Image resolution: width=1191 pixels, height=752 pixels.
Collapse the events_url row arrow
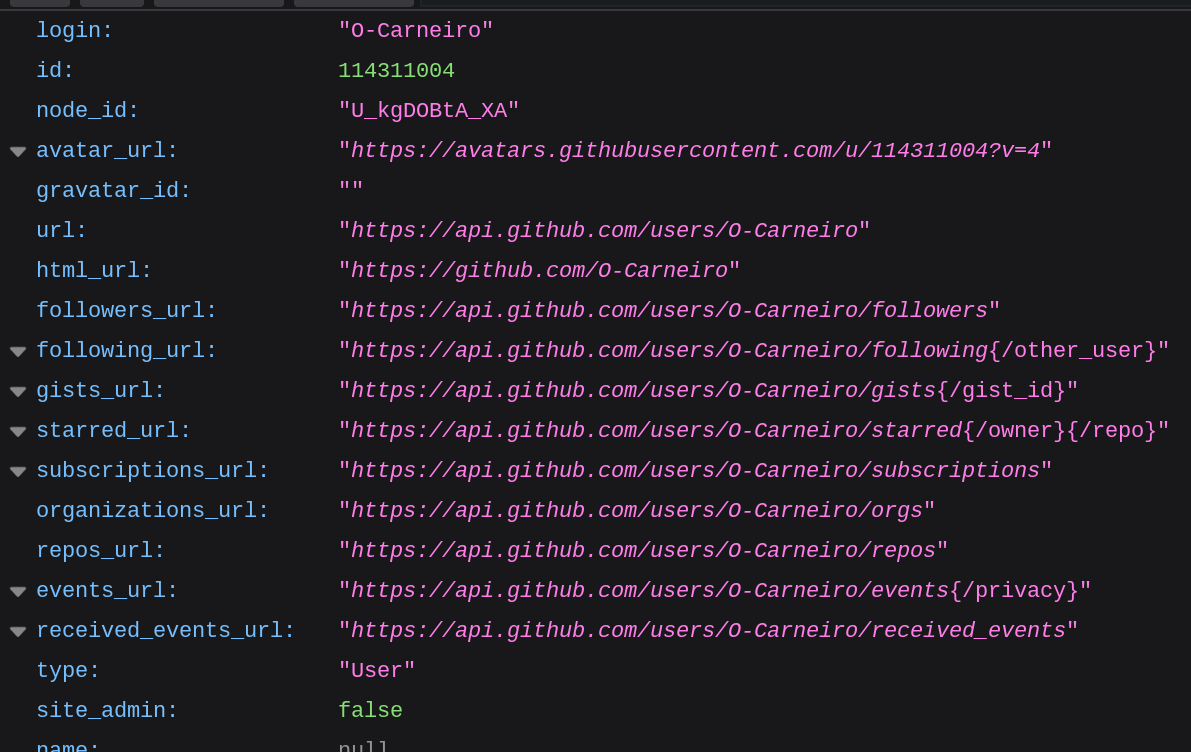pos(18,591)
